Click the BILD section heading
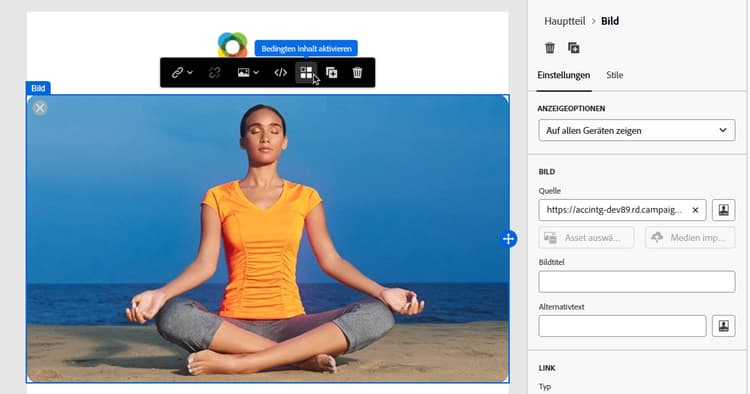 [547, 172]
